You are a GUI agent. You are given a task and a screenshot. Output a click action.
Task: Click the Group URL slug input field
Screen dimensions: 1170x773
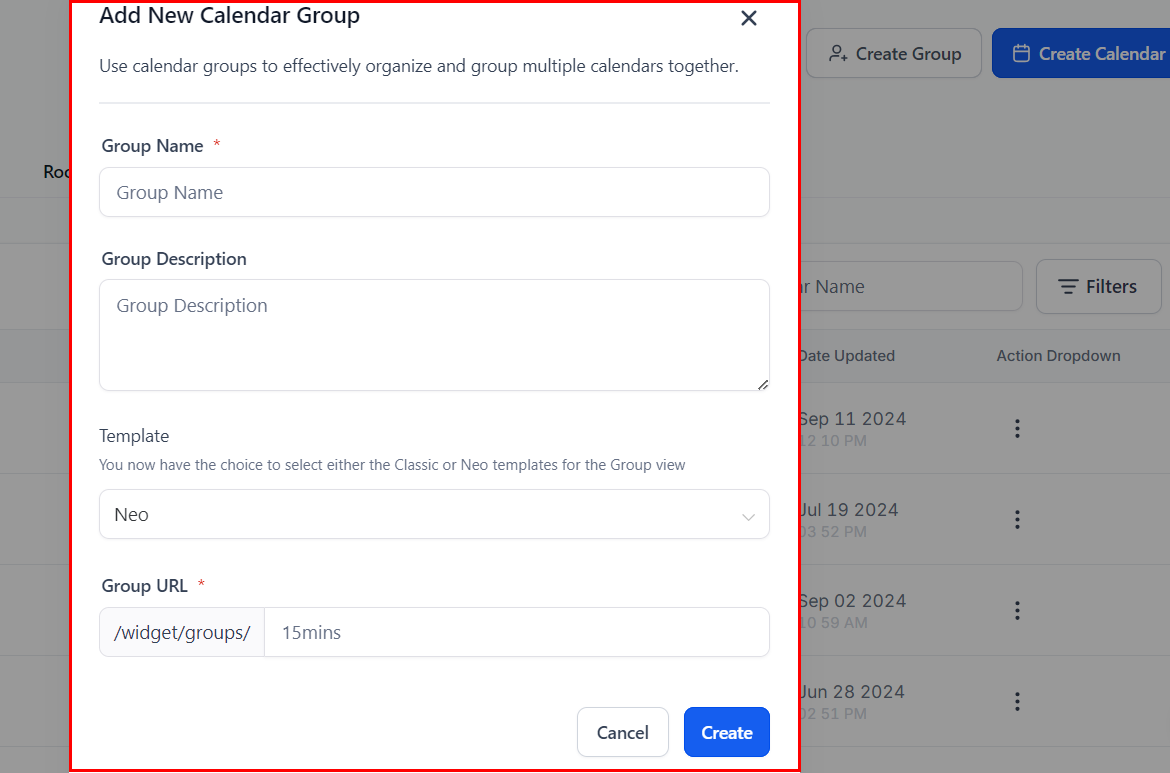tap(516, 632)
